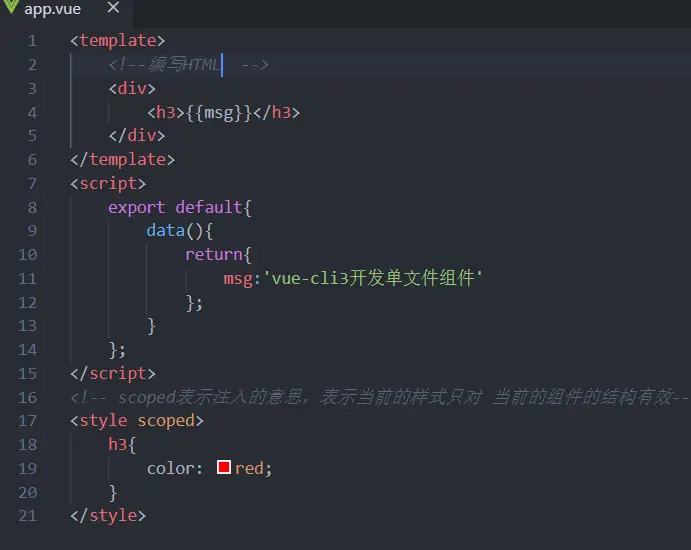Viewport: 691px width, 550px height.
Task: Click the opening <div> tag
Action: pos(132,89)
